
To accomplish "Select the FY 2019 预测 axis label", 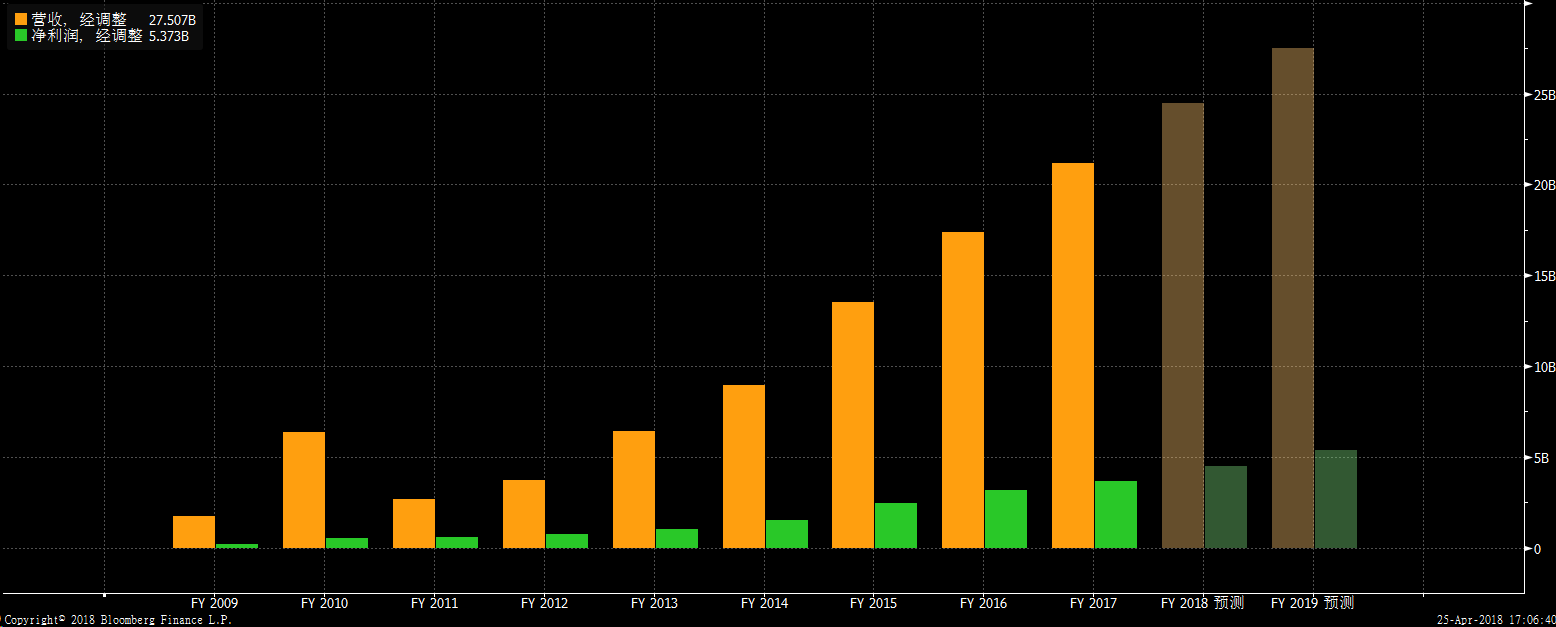I will [x=1312, y=604].
